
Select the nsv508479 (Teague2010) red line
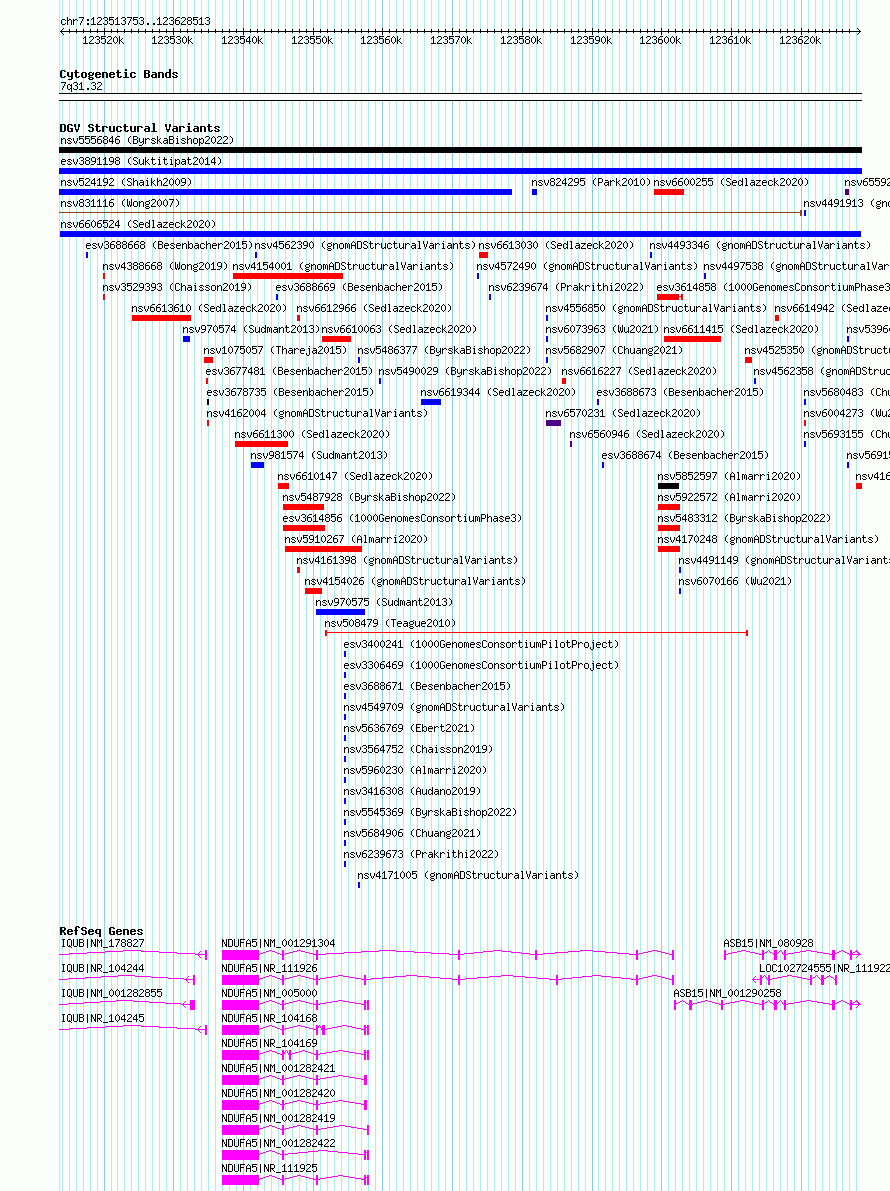click(x=536, y=633)
